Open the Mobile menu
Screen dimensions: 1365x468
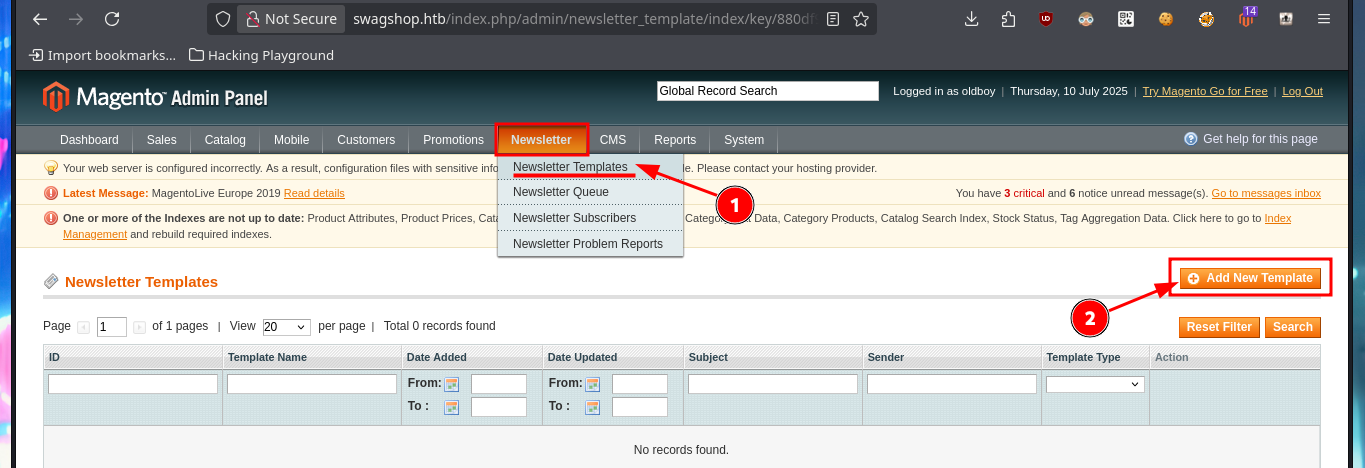[x=291, y=140]
